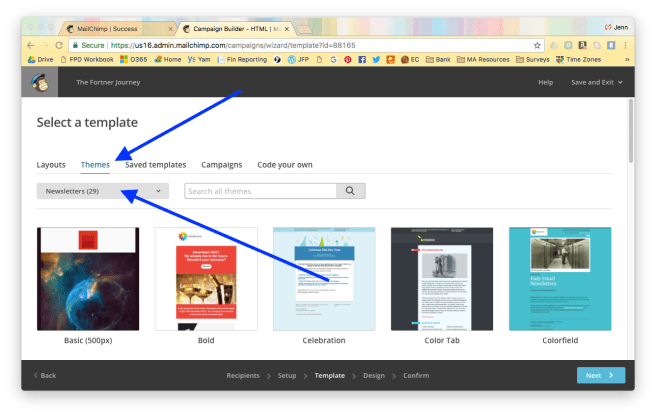656x416 pixels.
Task: Close the MailChimp | Success browser tab
Action: click(170, 29)
